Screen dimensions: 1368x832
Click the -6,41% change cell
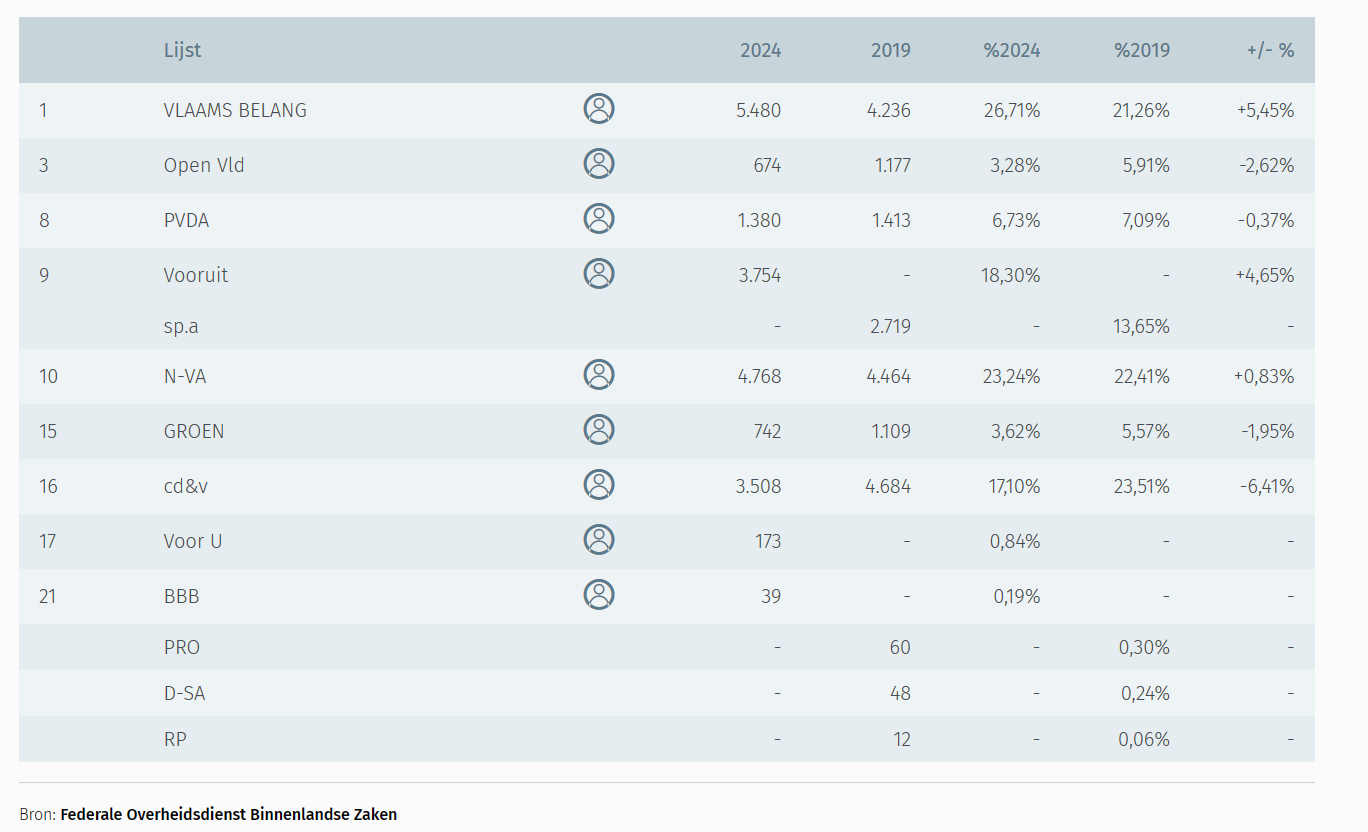point(1267,487)
